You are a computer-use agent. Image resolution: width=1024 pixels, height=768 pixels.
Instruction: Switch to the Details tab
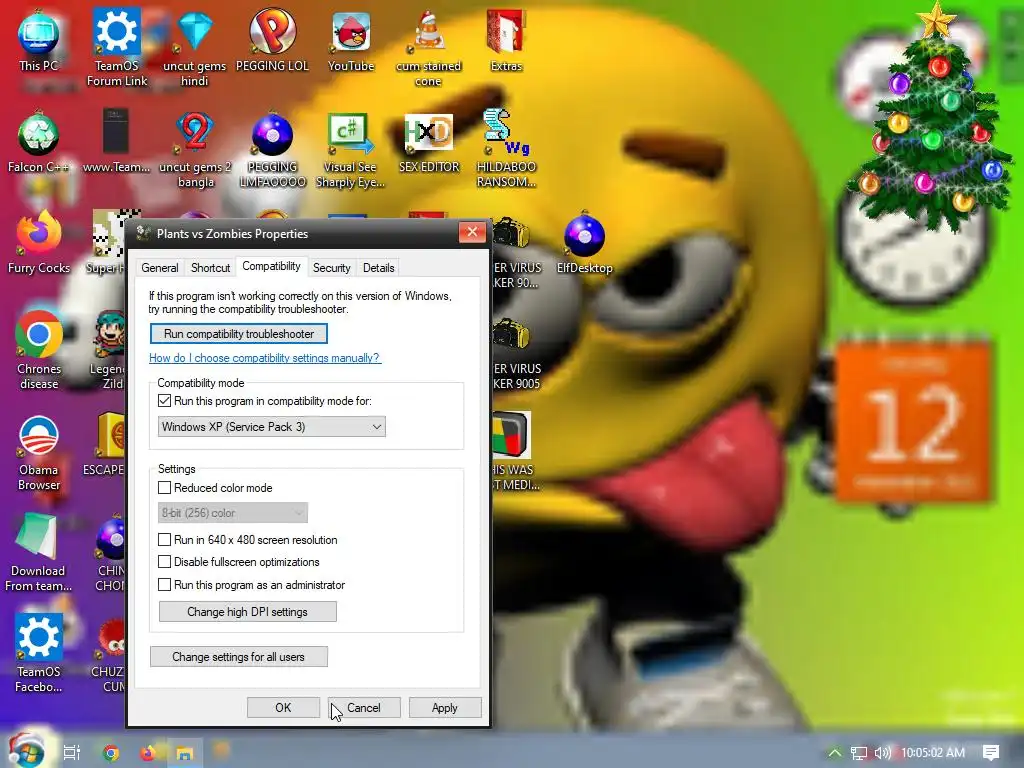pos(379,268)
